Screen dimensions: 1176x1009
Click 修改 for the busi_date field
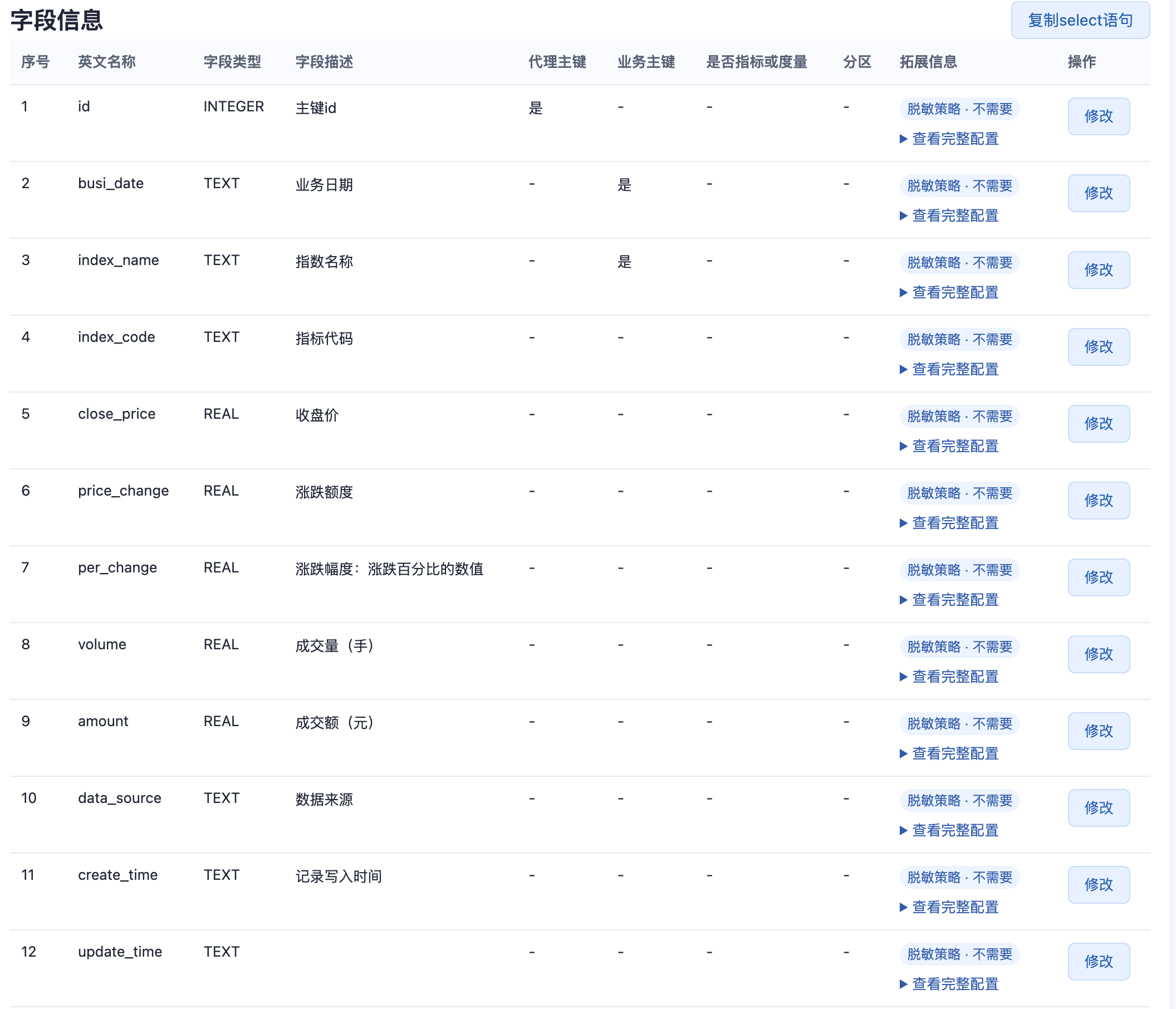coord(1099,193)
